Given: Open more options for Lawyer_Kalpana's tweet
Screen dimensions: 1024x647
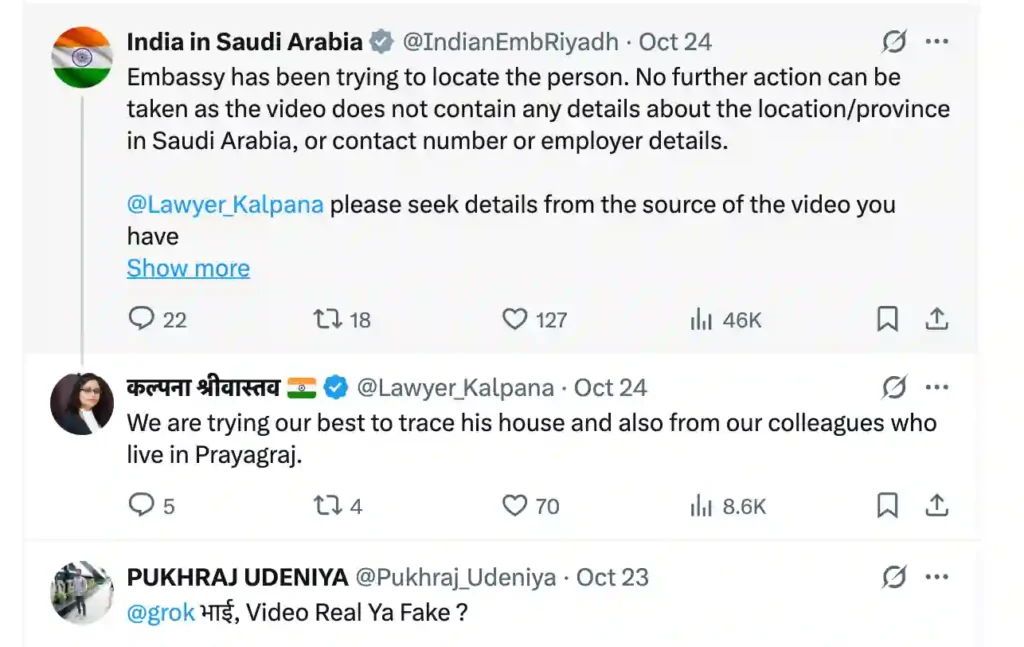Looking at the screenshot, I should (x=936, y=387).
